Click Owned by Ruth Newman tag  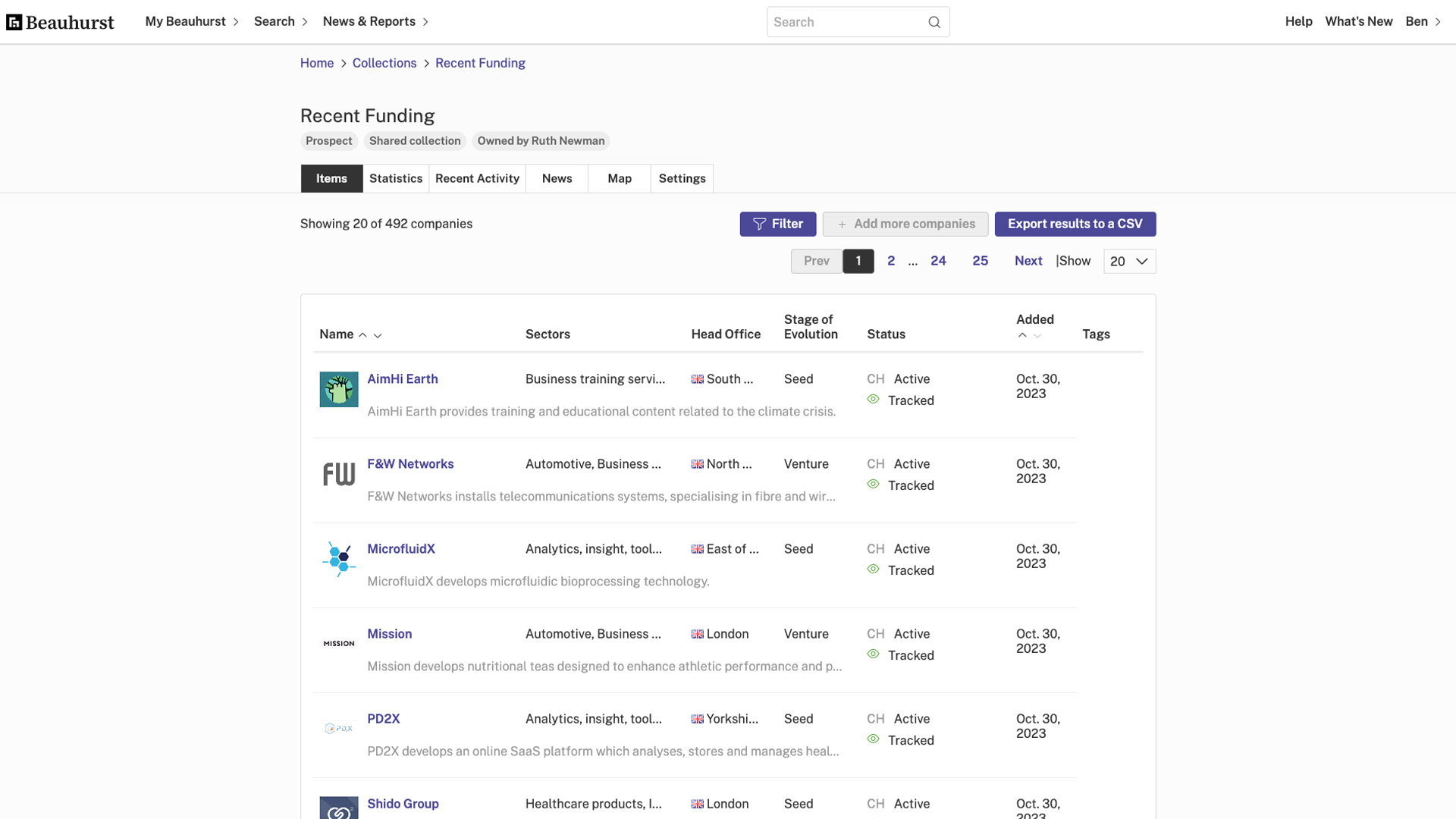(541, 141)
